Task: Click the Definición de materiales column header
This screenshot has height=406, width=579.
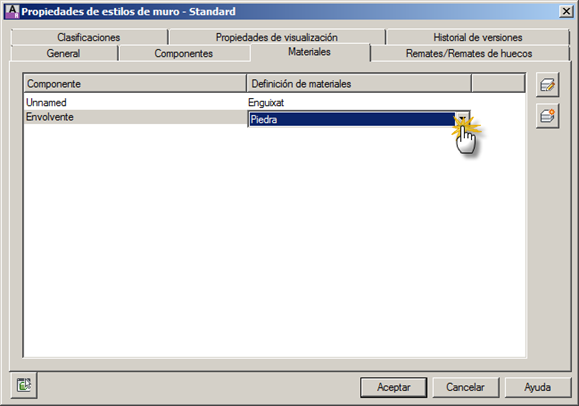Action: click(x=359, y=83)
